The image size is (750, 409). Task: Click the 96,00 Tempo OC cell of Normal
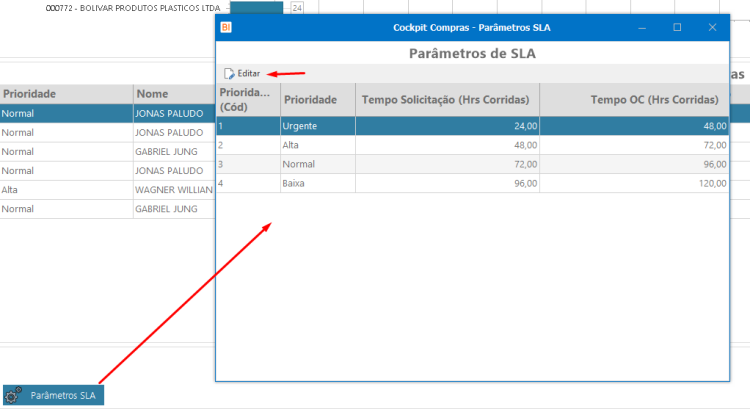pyautogui.click(x=634, y=164)
